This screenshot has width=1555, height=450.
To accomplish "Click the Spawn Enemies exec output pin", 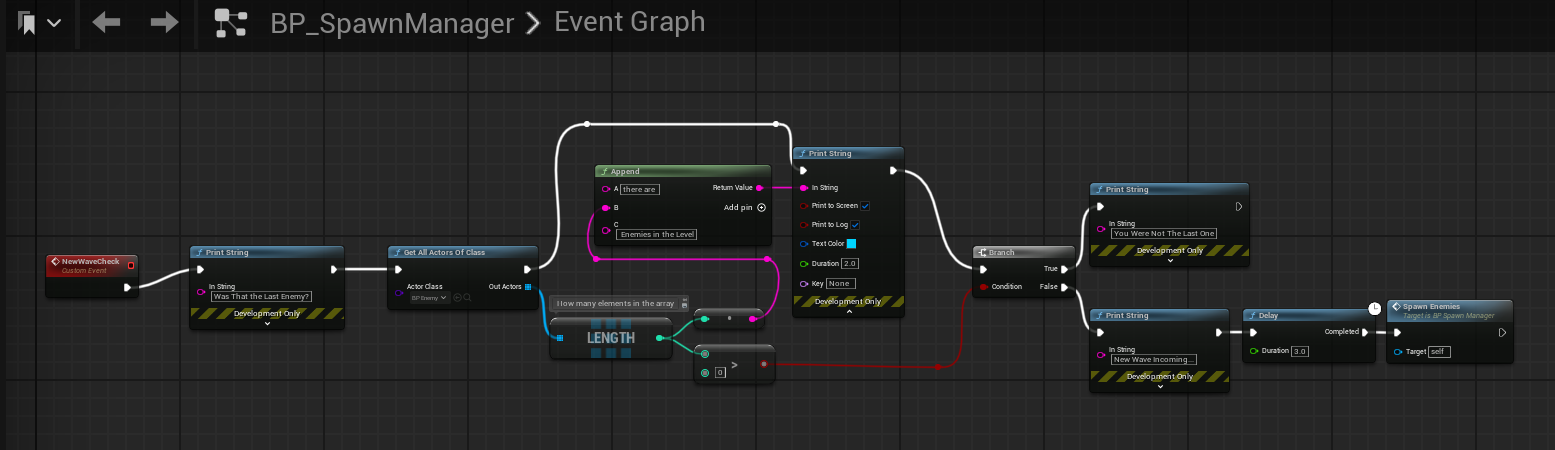I will point(1502,333).
